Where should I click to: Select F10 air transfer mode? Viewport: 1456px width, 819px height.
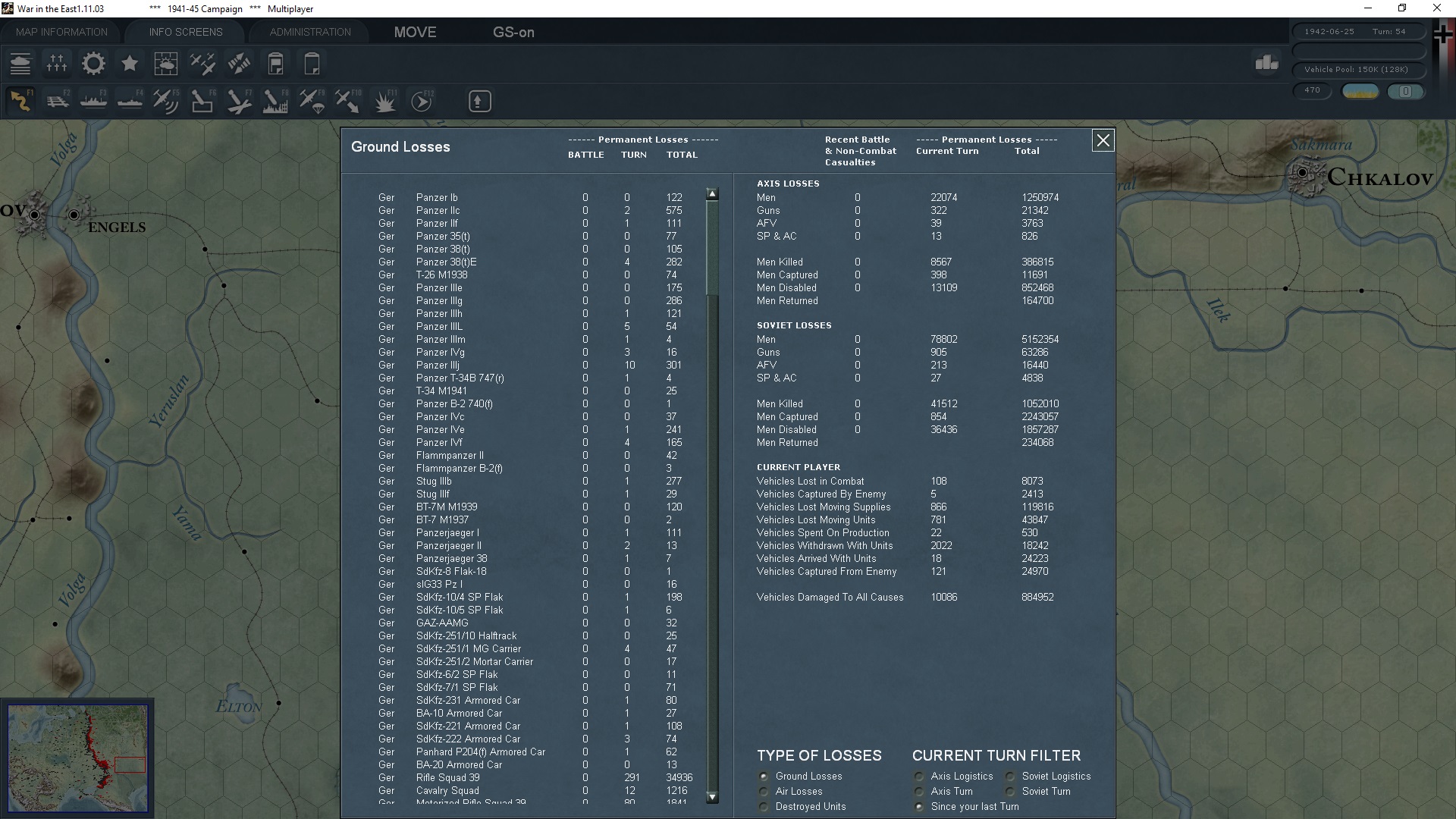click(x=348, y=101)
